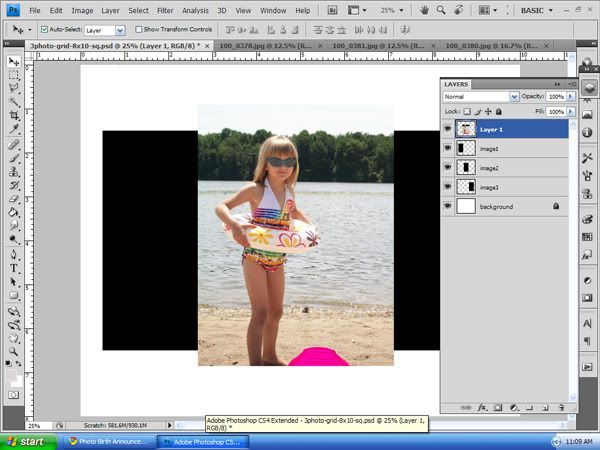Select the Clone Stamp tool
Screen dimensions: 600x450
pos(14,172)
